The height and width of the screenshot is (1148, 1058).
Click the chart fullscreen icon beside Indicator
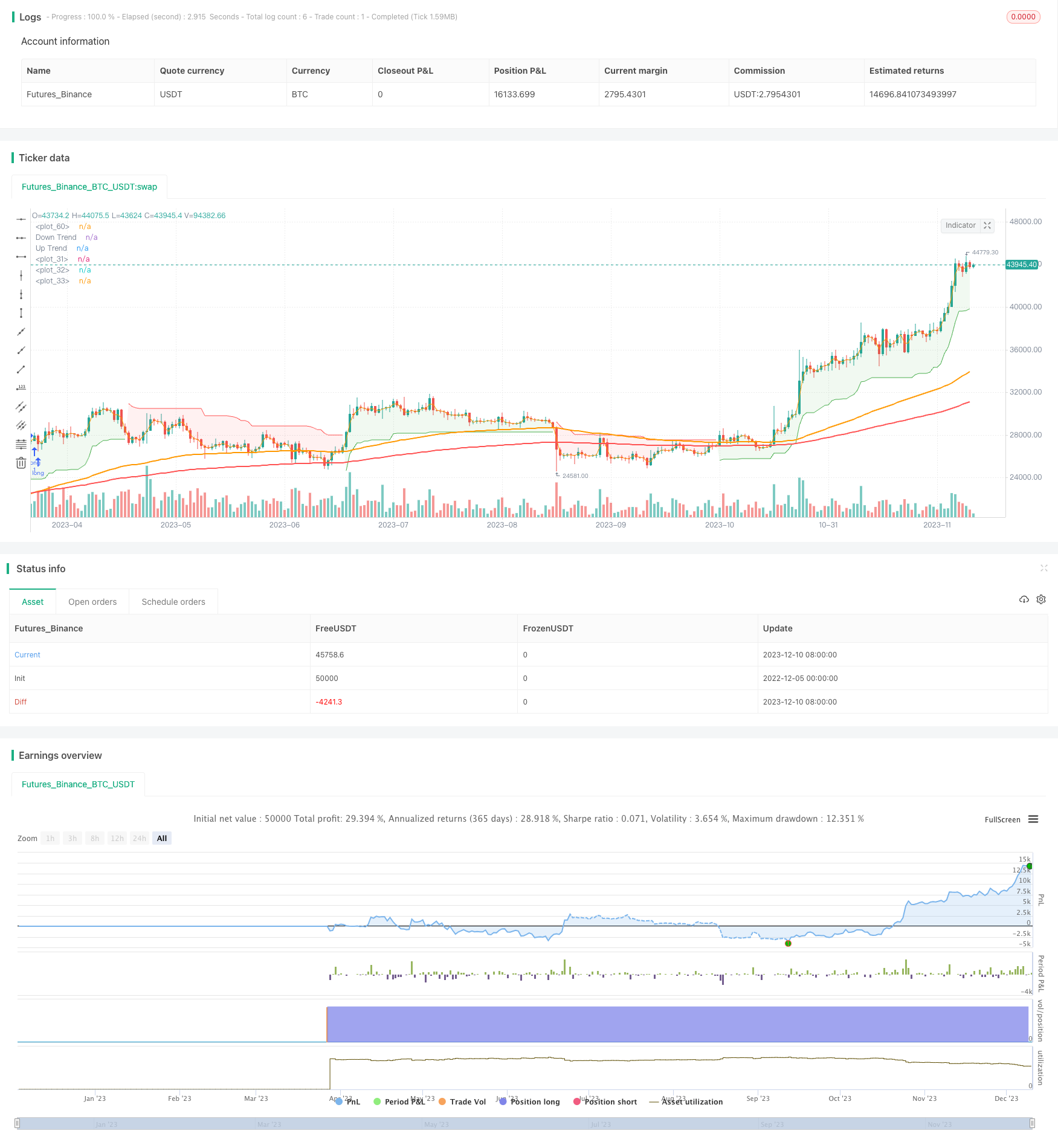(x=987, y=225)
